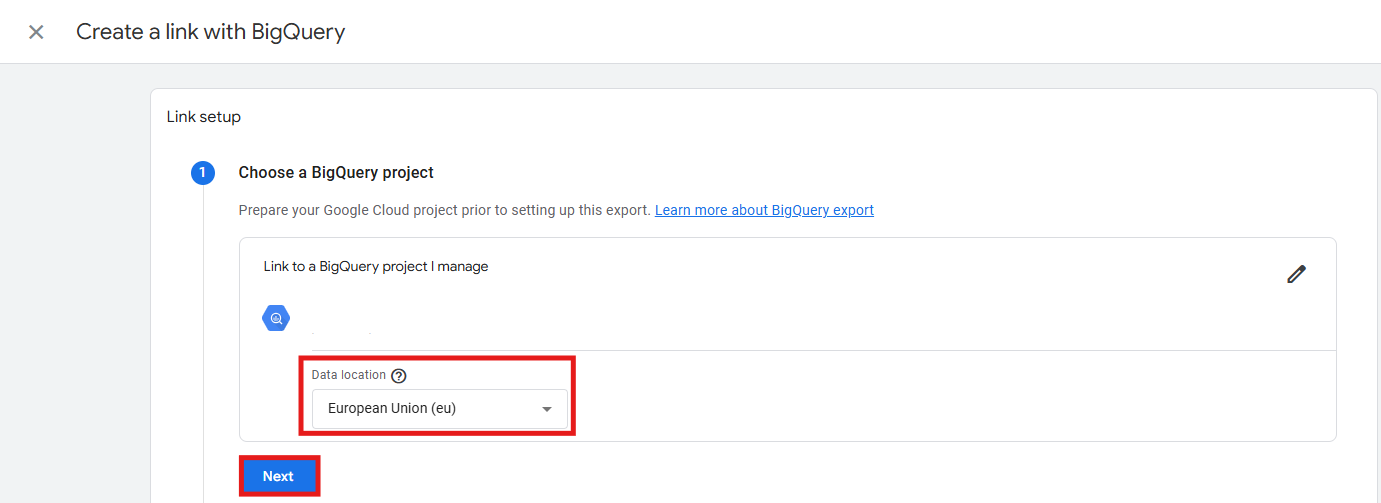Show help for Data location
Viewport: 1381px width, 503px height.
[x=399, y=376]
